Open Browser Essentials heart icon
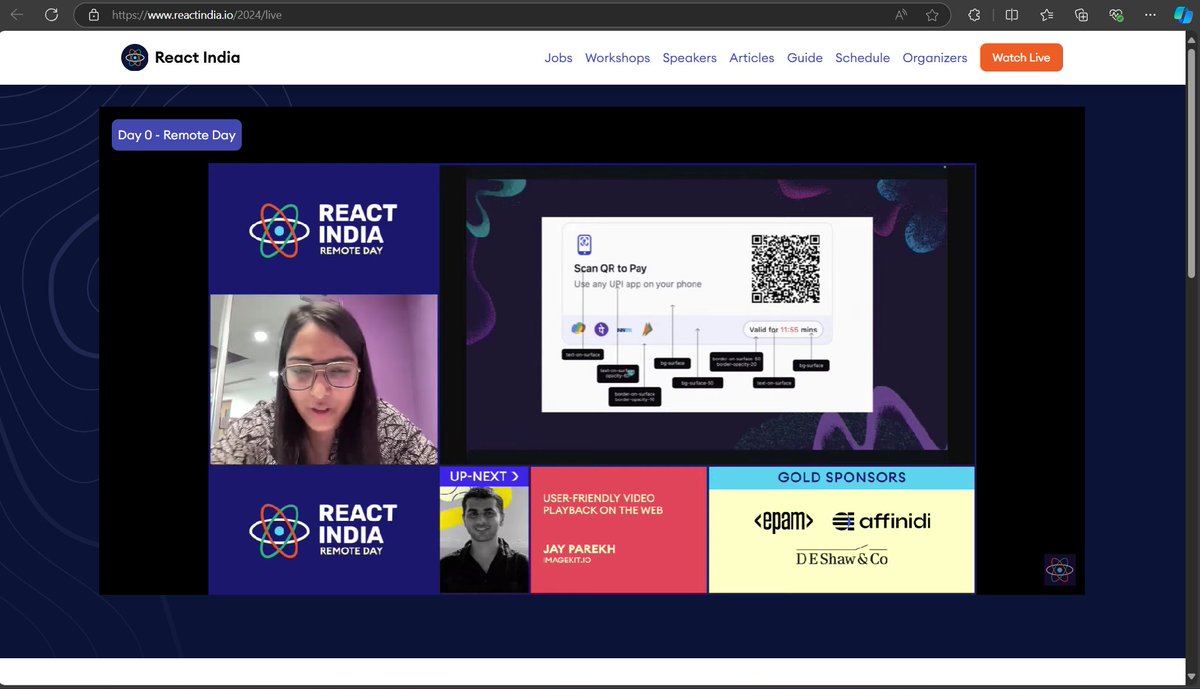 click(1116, 15)
